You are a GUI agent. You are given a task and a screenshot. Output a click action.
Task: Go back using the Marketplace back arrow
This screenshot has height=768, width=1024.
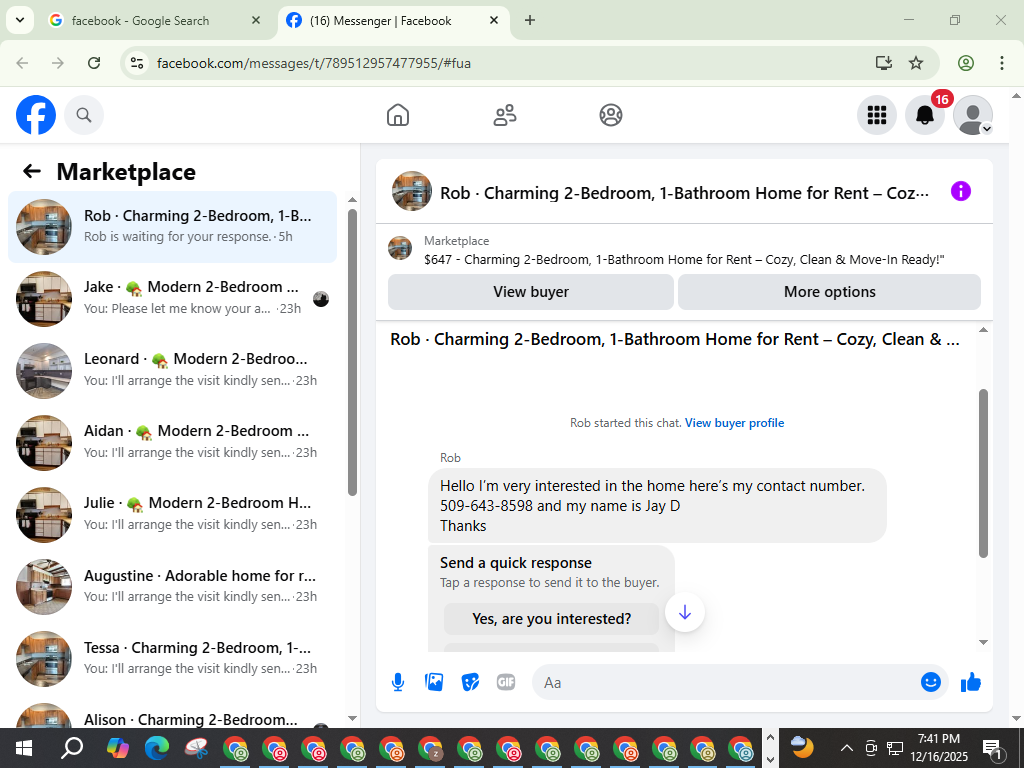coord(32,171)
